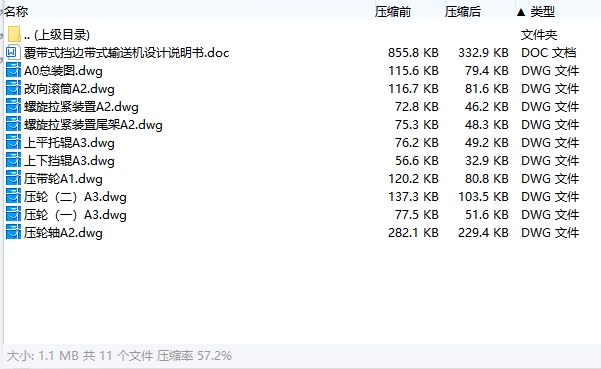Click the parent directory folder icon
601x369 pixels.
point(14,34)
